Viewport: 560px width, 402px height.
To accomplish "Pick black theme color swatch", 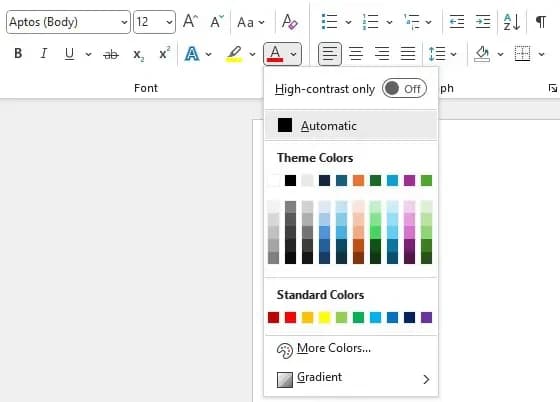I will point(290,180).
